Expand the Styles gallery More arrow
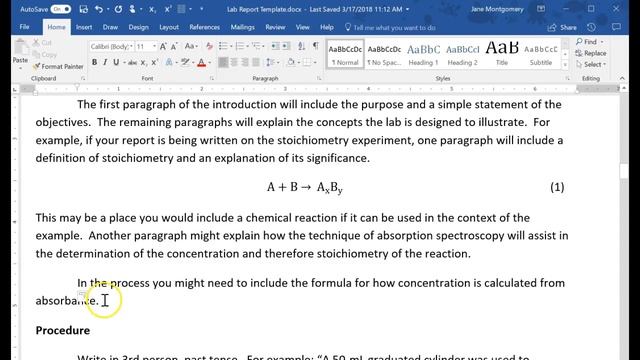Screen dimensions: 640x360 [565, 64]
